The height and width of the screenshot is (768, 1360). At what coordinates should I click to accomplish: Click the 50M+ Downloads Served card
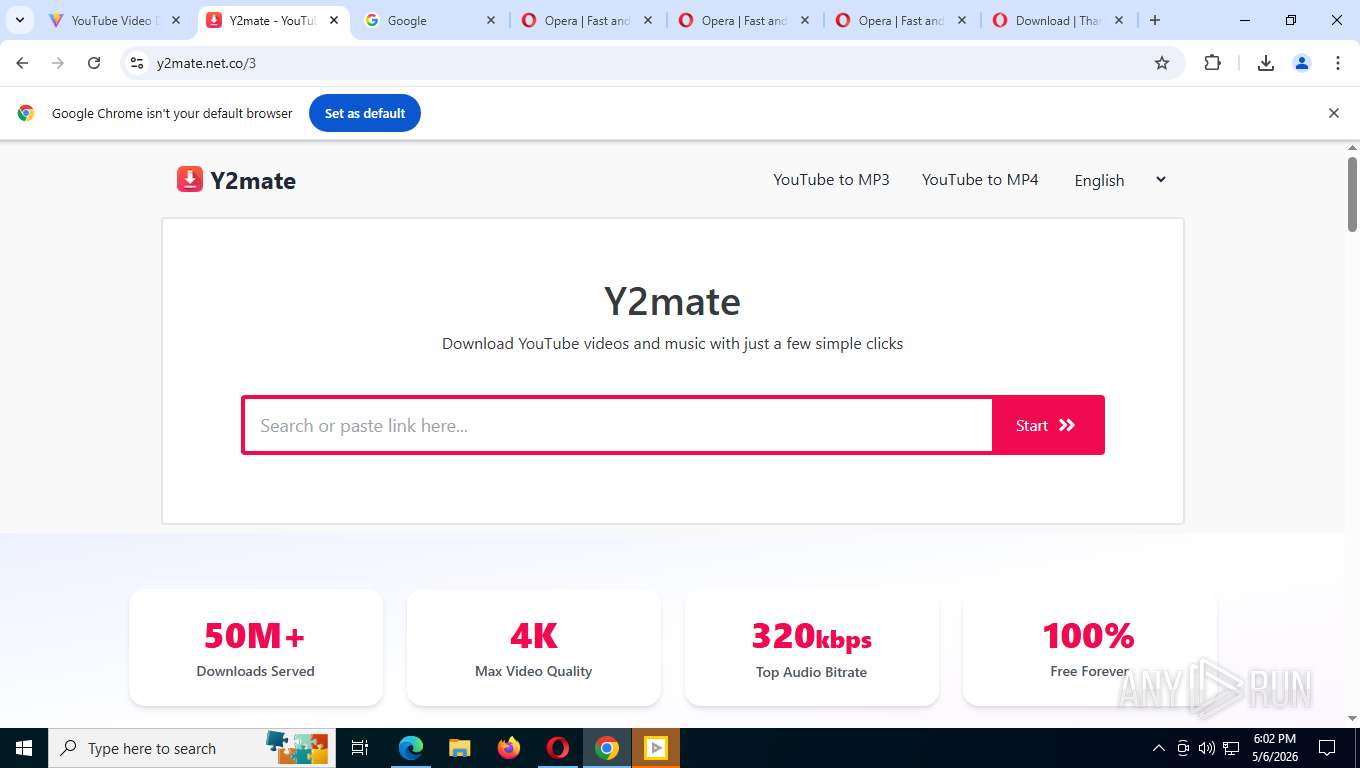(x=256, y=647)
